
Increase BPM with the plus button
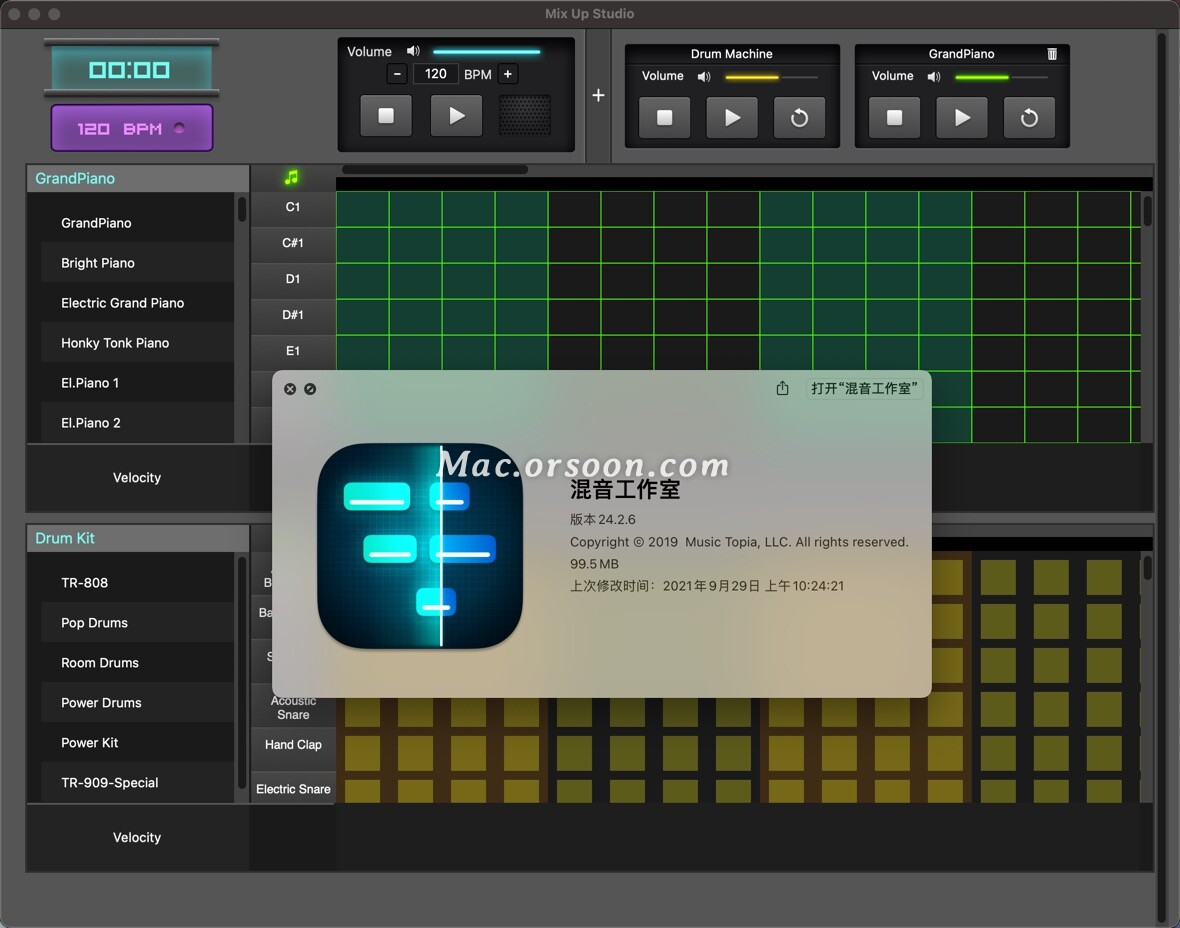point(508,74)
